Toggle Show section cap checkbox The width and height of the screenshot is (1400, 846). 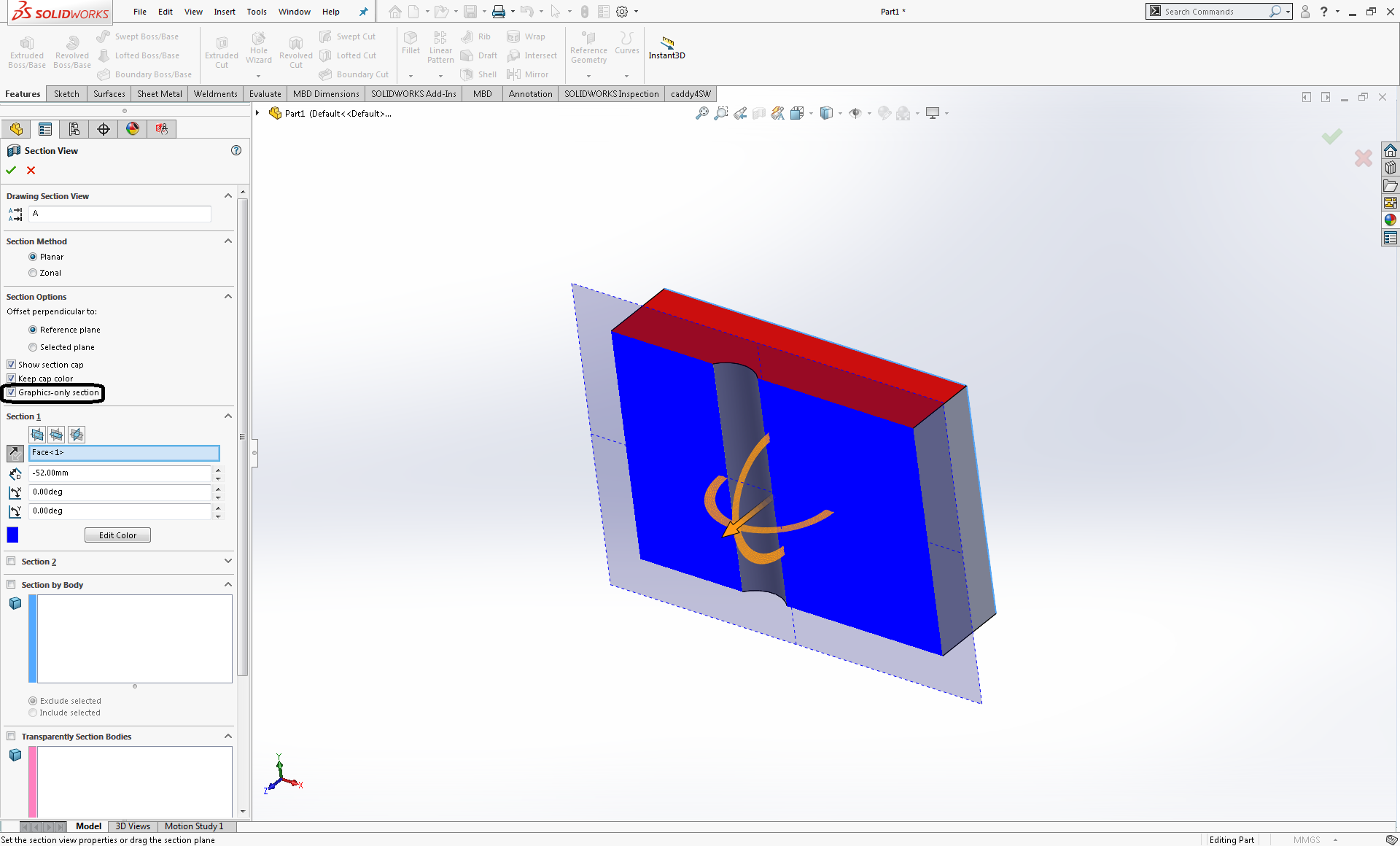(x=11, y=364)
